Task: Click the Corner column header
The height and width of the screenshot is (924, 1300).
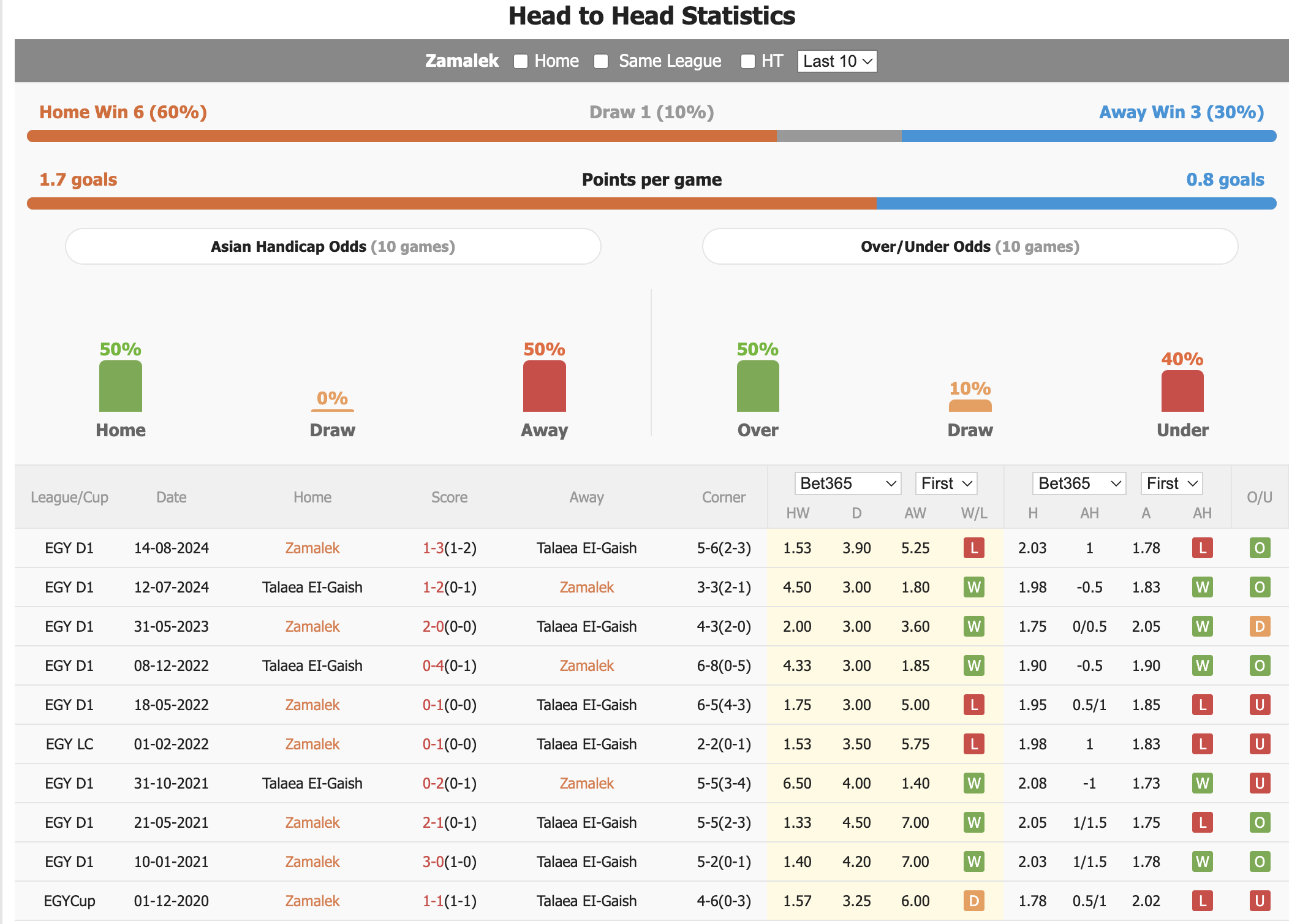Action: 724,497
